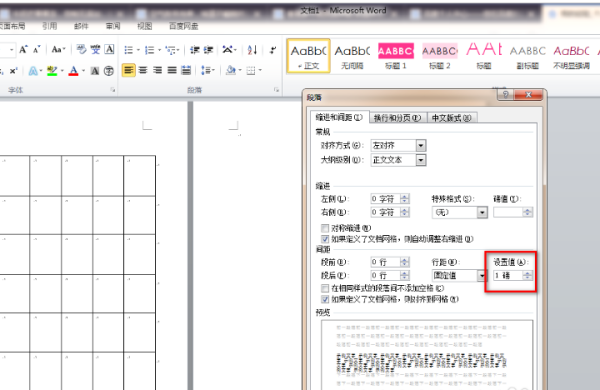
Task: Open the 审阅 ribbon tab
Action: coord(113,26)
